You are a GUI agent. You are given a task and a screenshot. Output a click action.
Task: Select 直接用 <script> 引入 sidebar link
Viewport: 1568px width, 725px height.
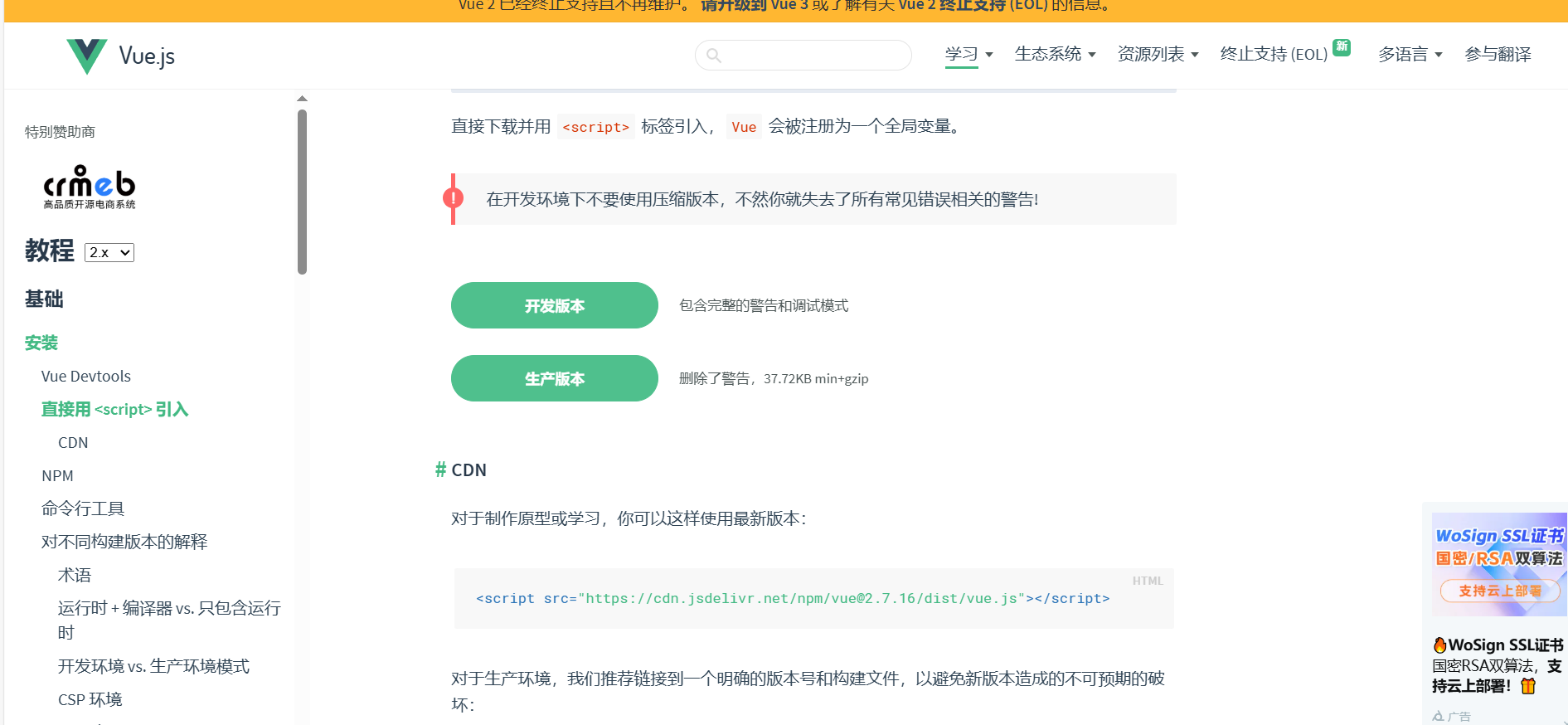(115, 409)
